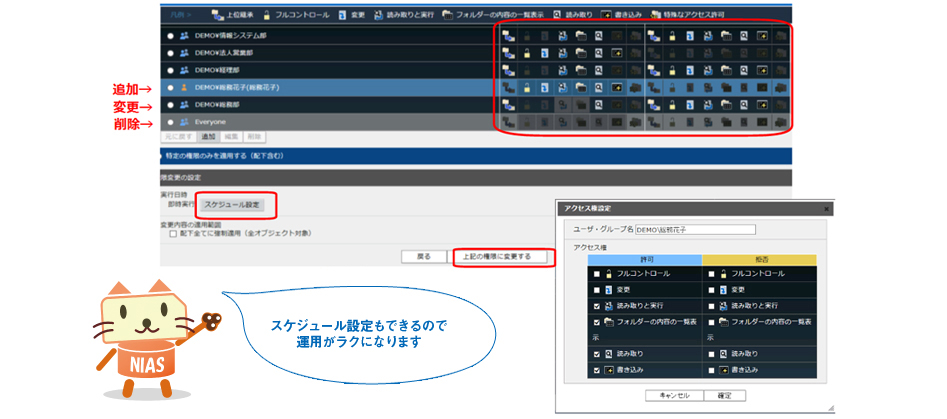Image resolution: width=947 pixels, height=419 pixels.
Task: Click the Everyone row name text
Action: (211, 122)
